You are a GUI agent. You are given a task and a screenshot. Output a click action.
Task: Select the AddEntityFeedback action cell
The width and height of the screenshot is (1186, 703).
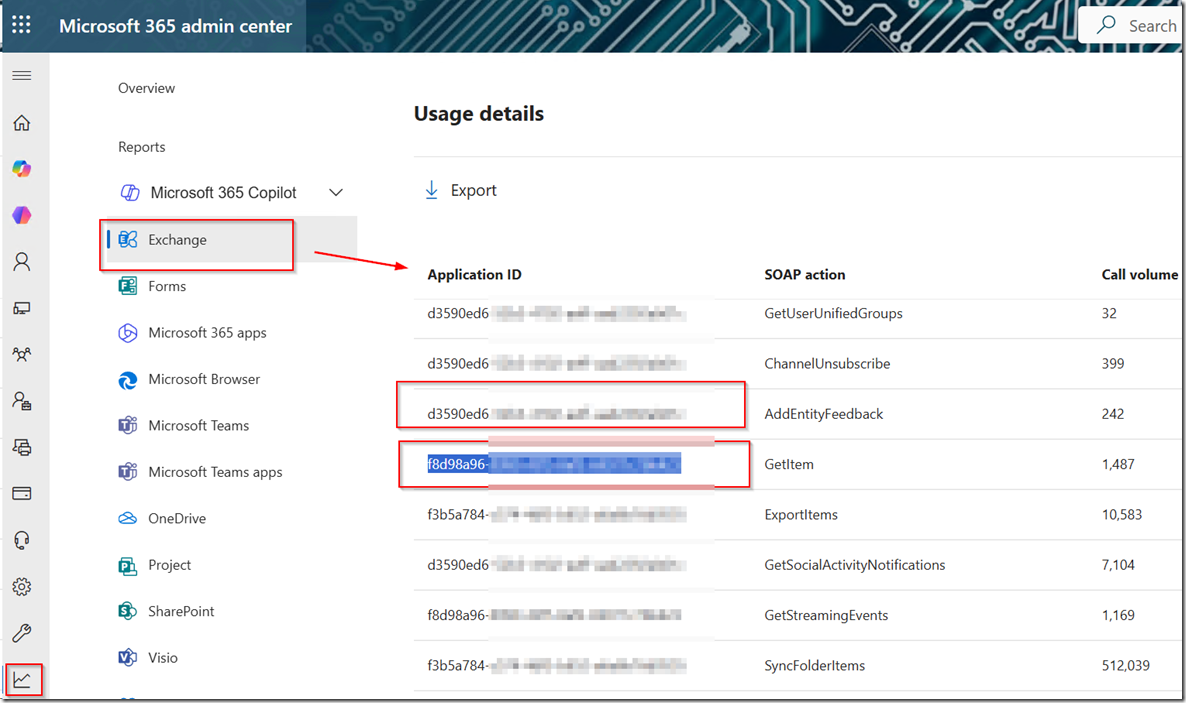coord(824,414)
